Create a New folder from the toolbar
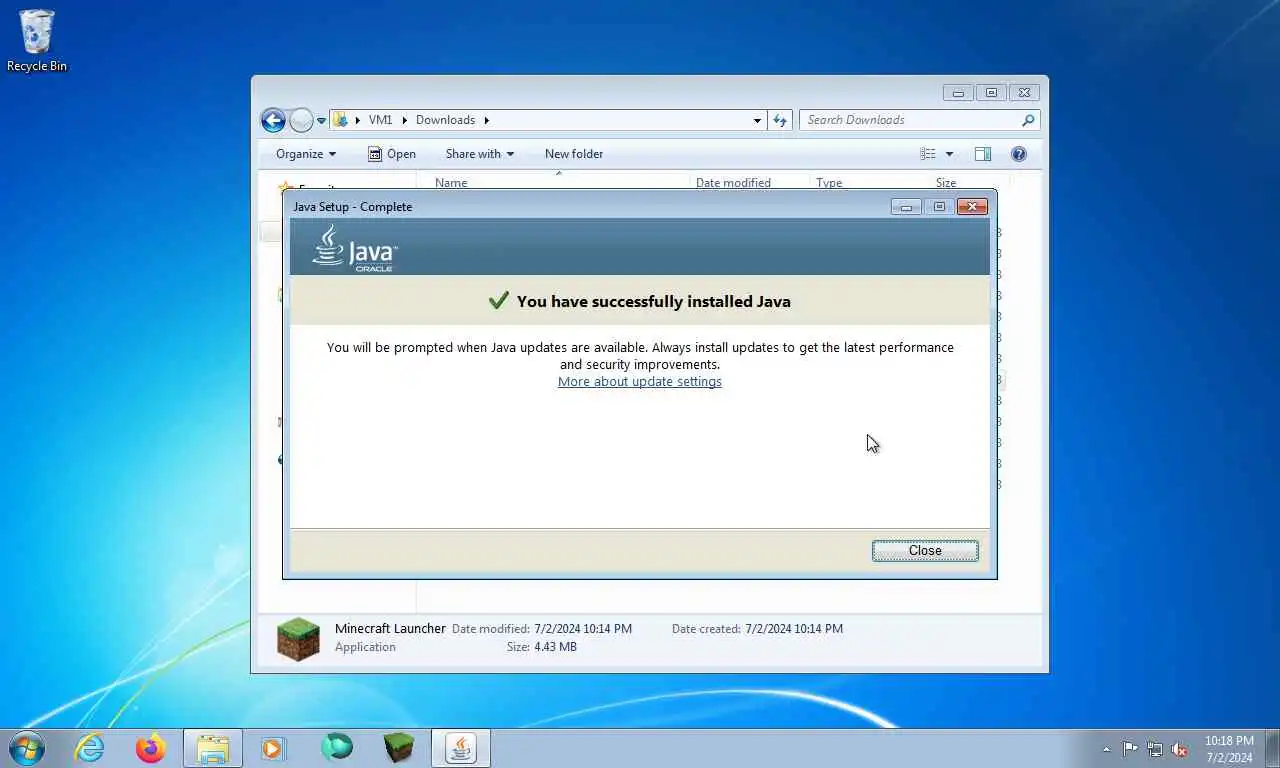1280x768 pixels. (x=574, y=154)
